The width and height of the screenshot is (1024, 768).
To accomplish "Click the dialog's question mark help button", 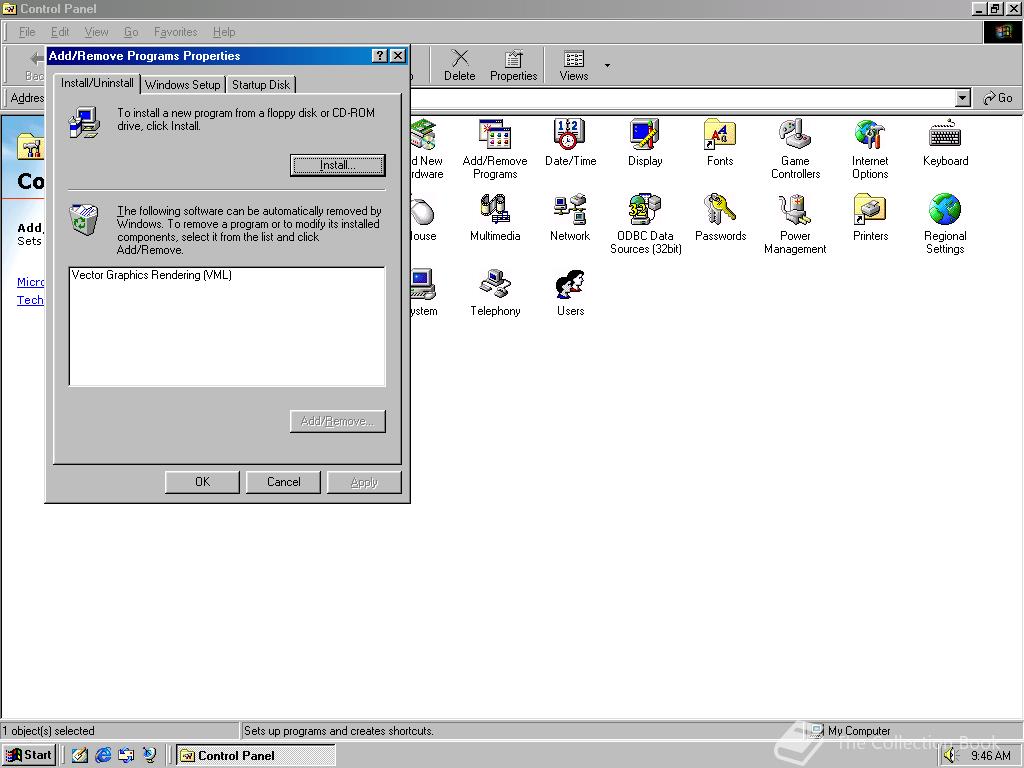I will click(379, 56).
